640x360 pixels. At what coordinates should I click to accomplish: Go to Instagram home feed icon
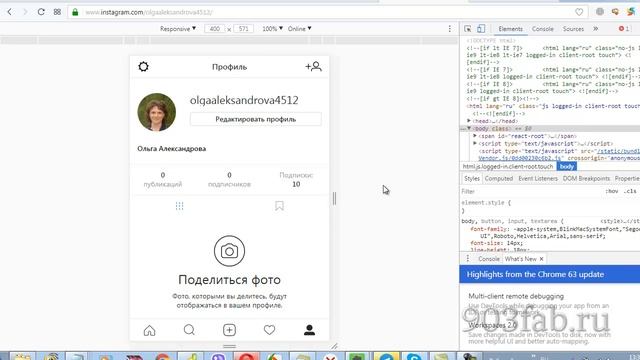pyautogui.click(x=149, y=330)
